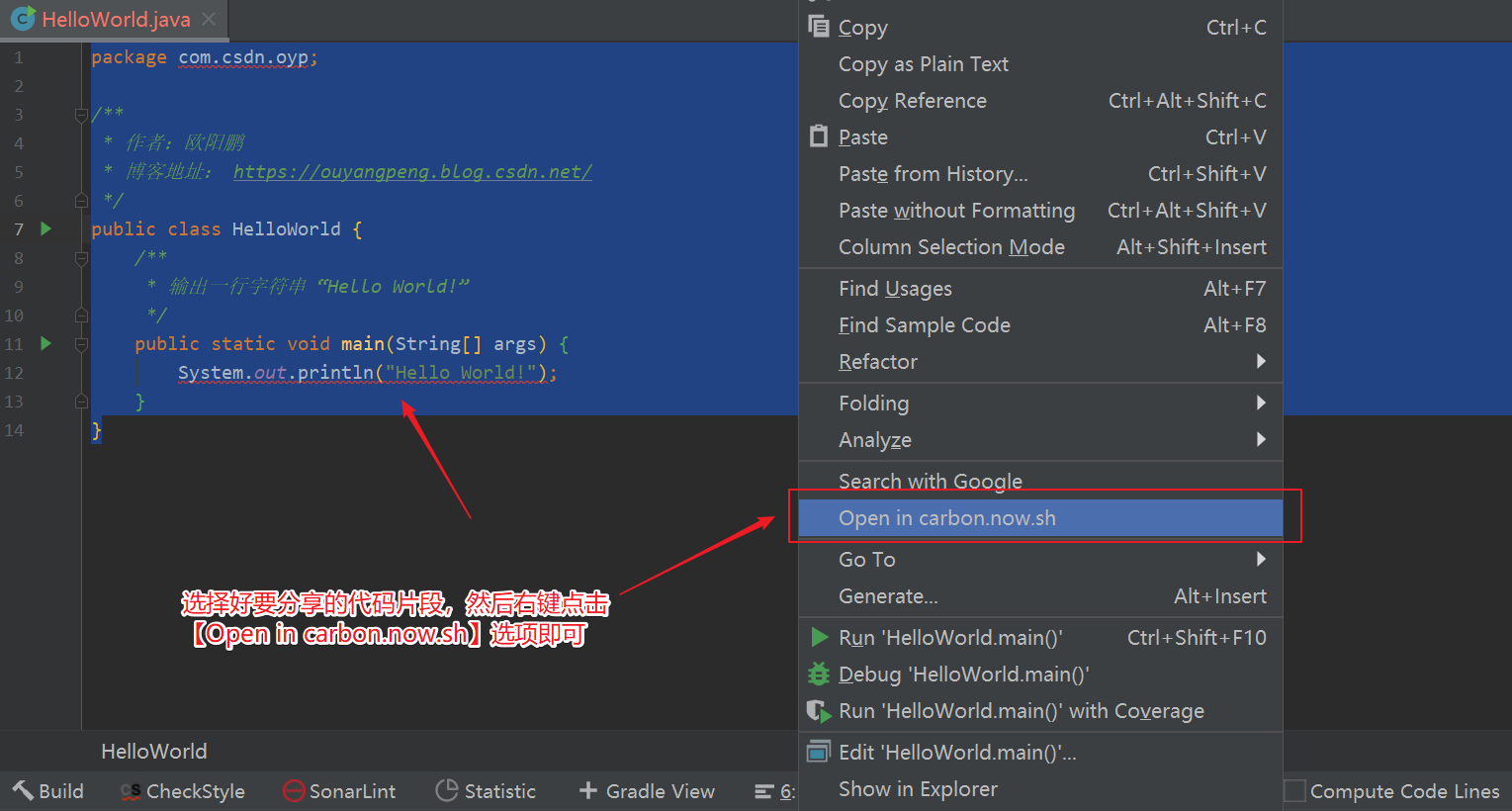This screenshot has width=1512, height=811.
Task: Click the Gradle View plus icon
Action: (588, 790)
